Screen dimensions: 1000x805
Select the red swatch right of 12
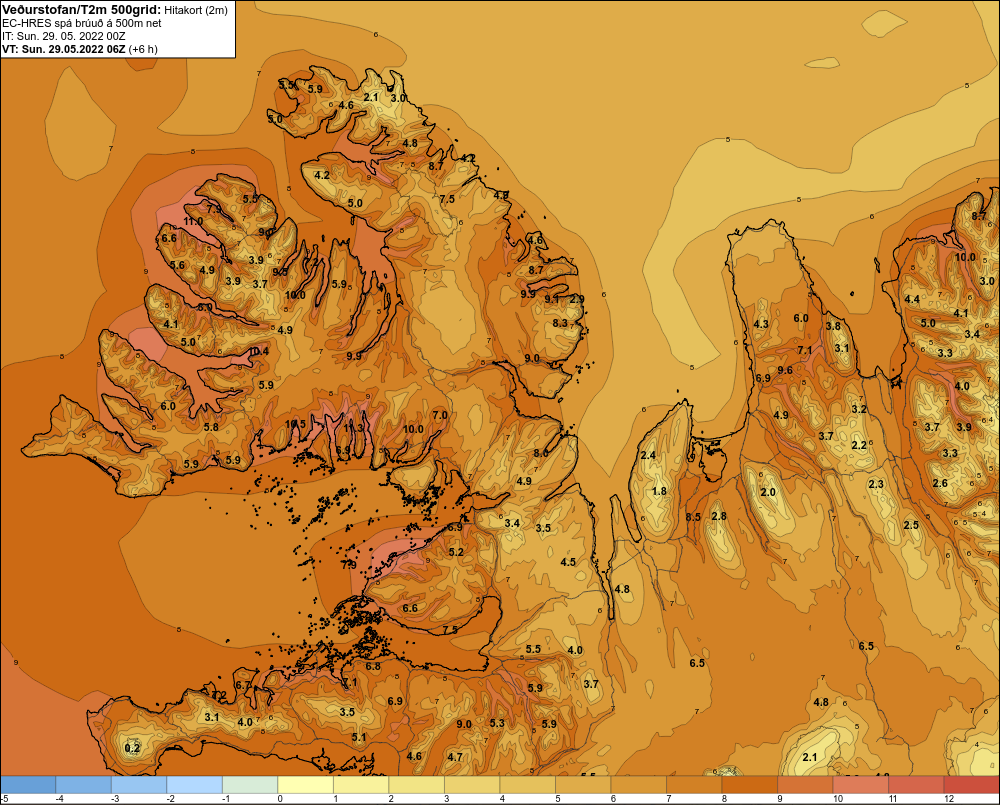[971, 785]
